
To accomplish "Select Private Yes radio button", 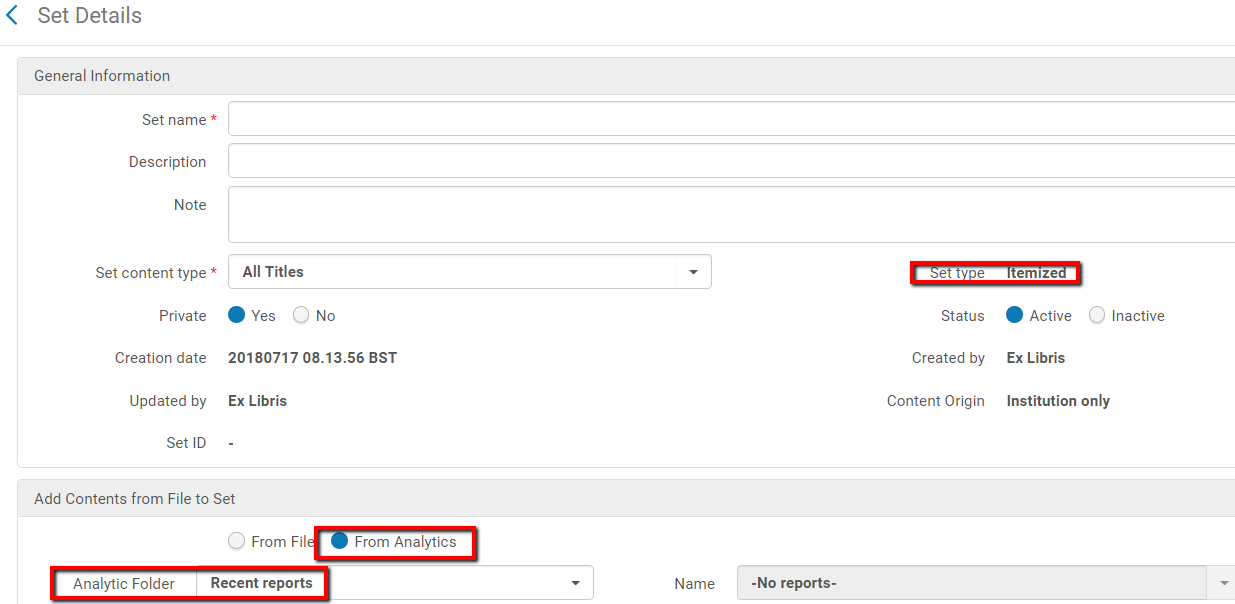I will tap(237, 315).
